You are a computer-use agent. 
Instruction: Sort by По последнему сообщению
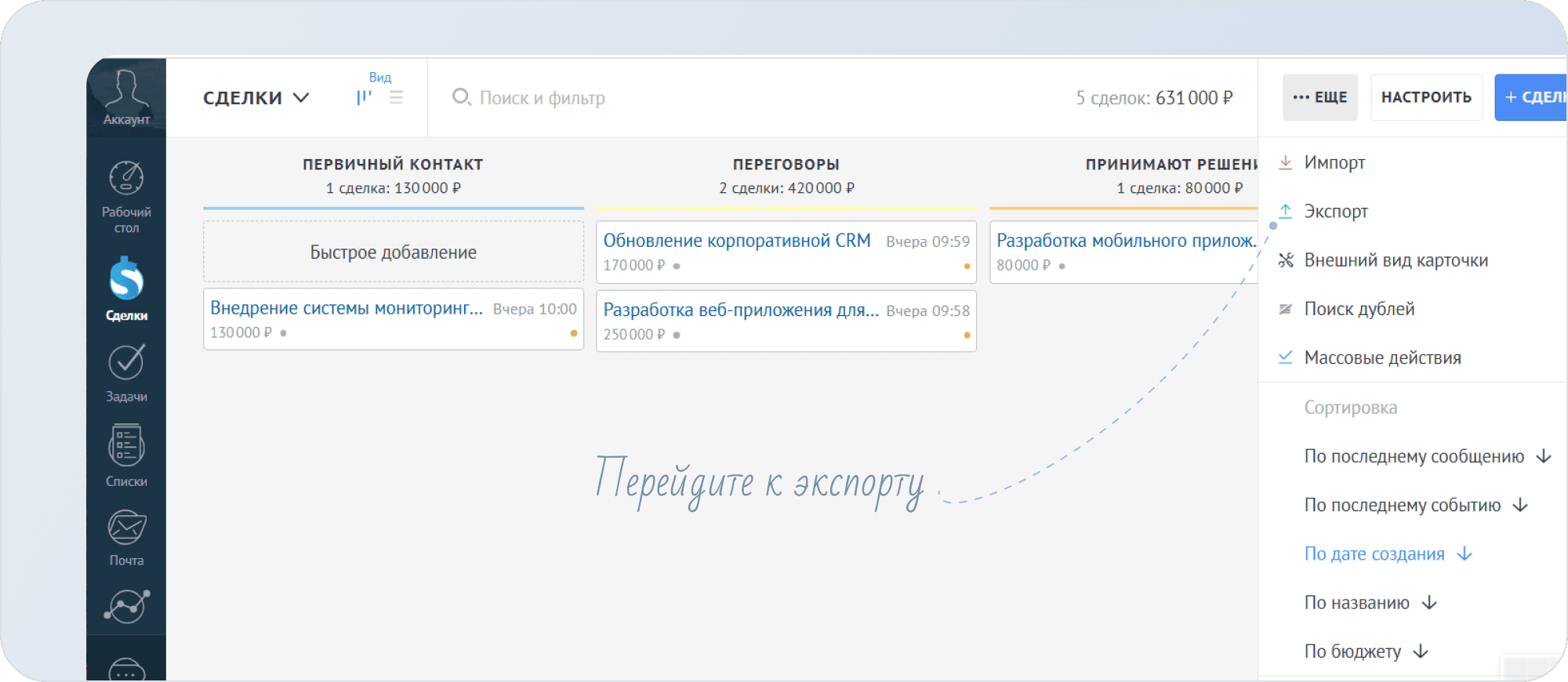1414,456
